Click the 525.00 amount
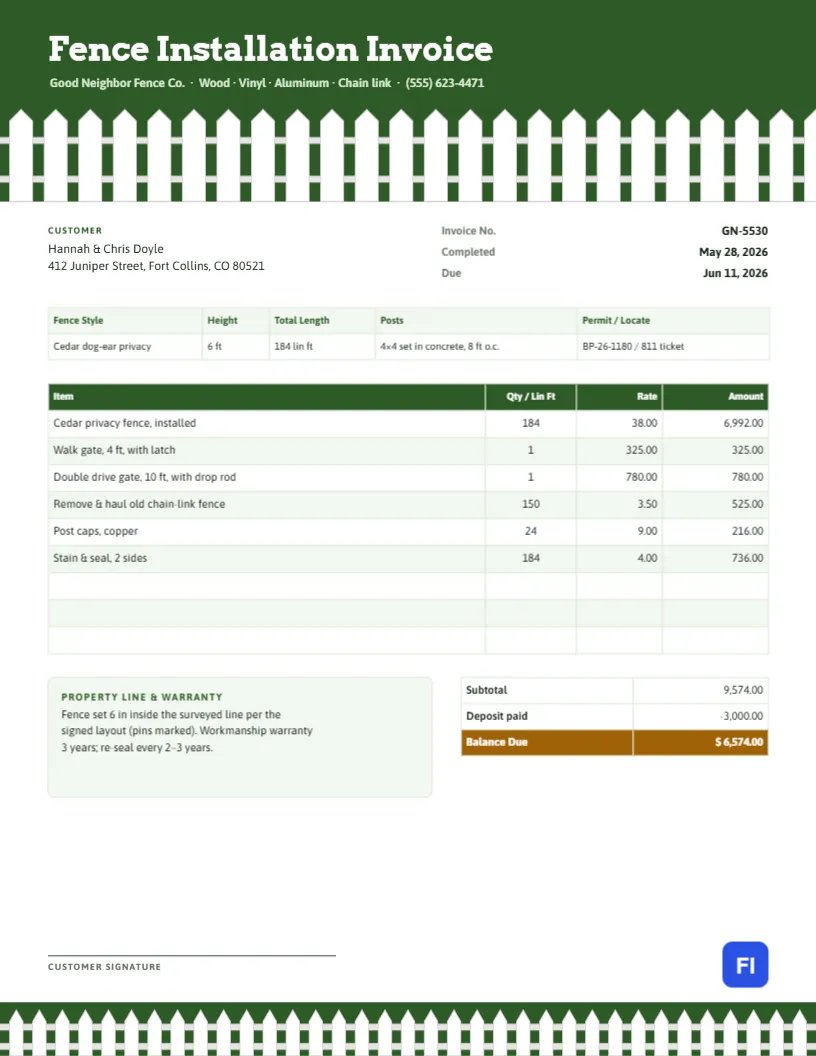 click(x=747, y=504)
